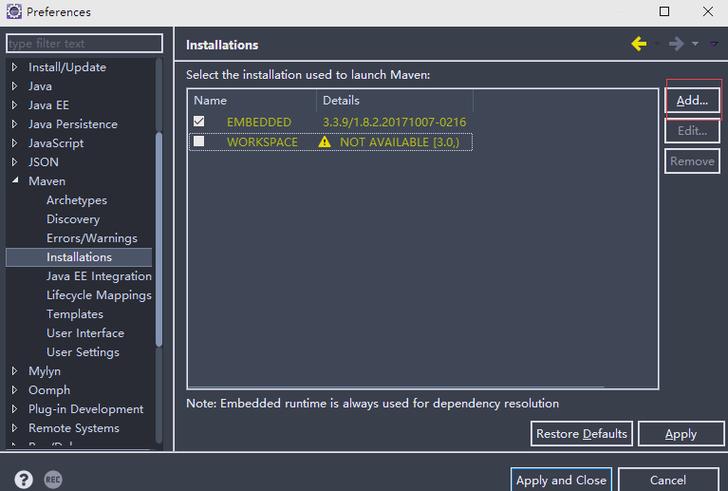
Task: Uncheck the EMBEDDED installation checkbox
Action: coord(199,121)
